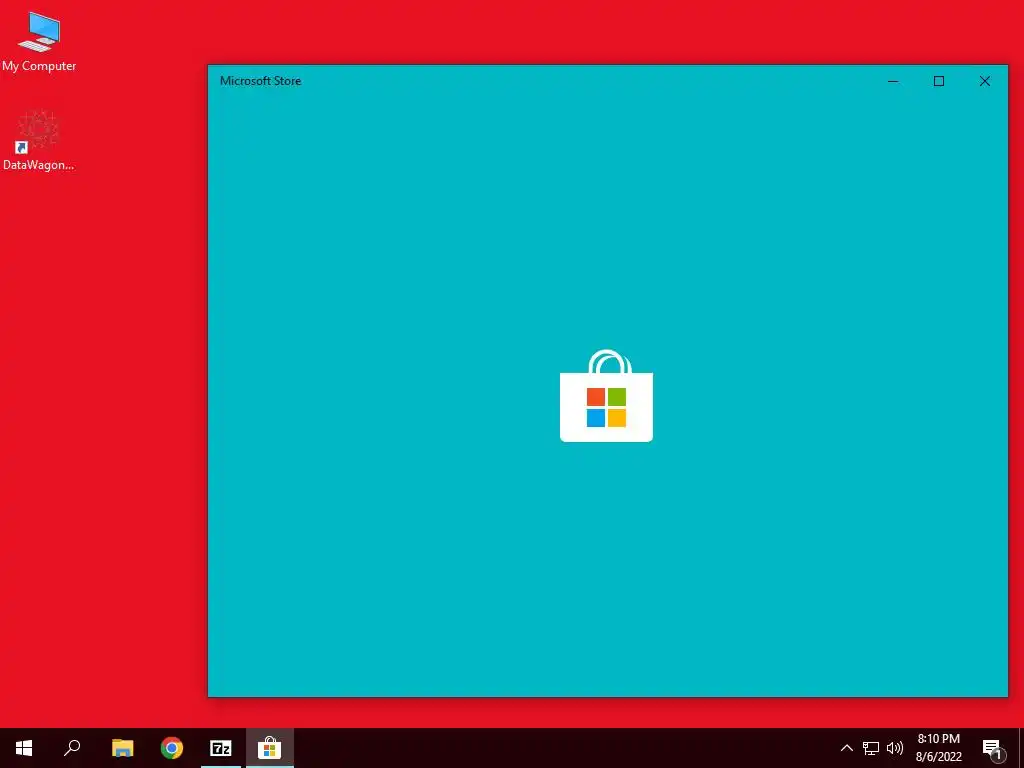Minimize the Microsoft Store window
Screen dimensions: 1024x768
(893, 81)
